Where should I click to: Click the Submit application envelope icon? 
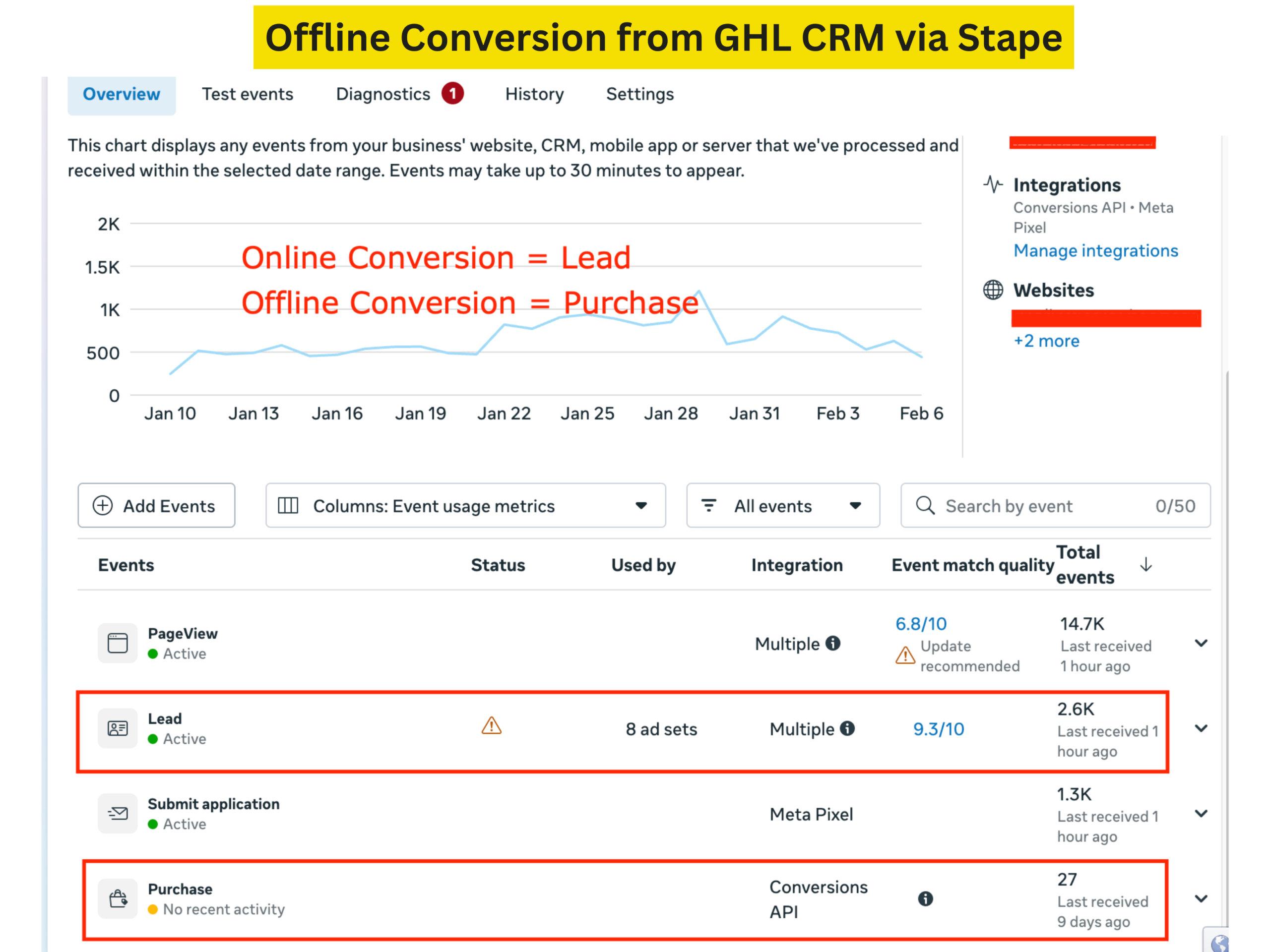click(x=118, y=813)
